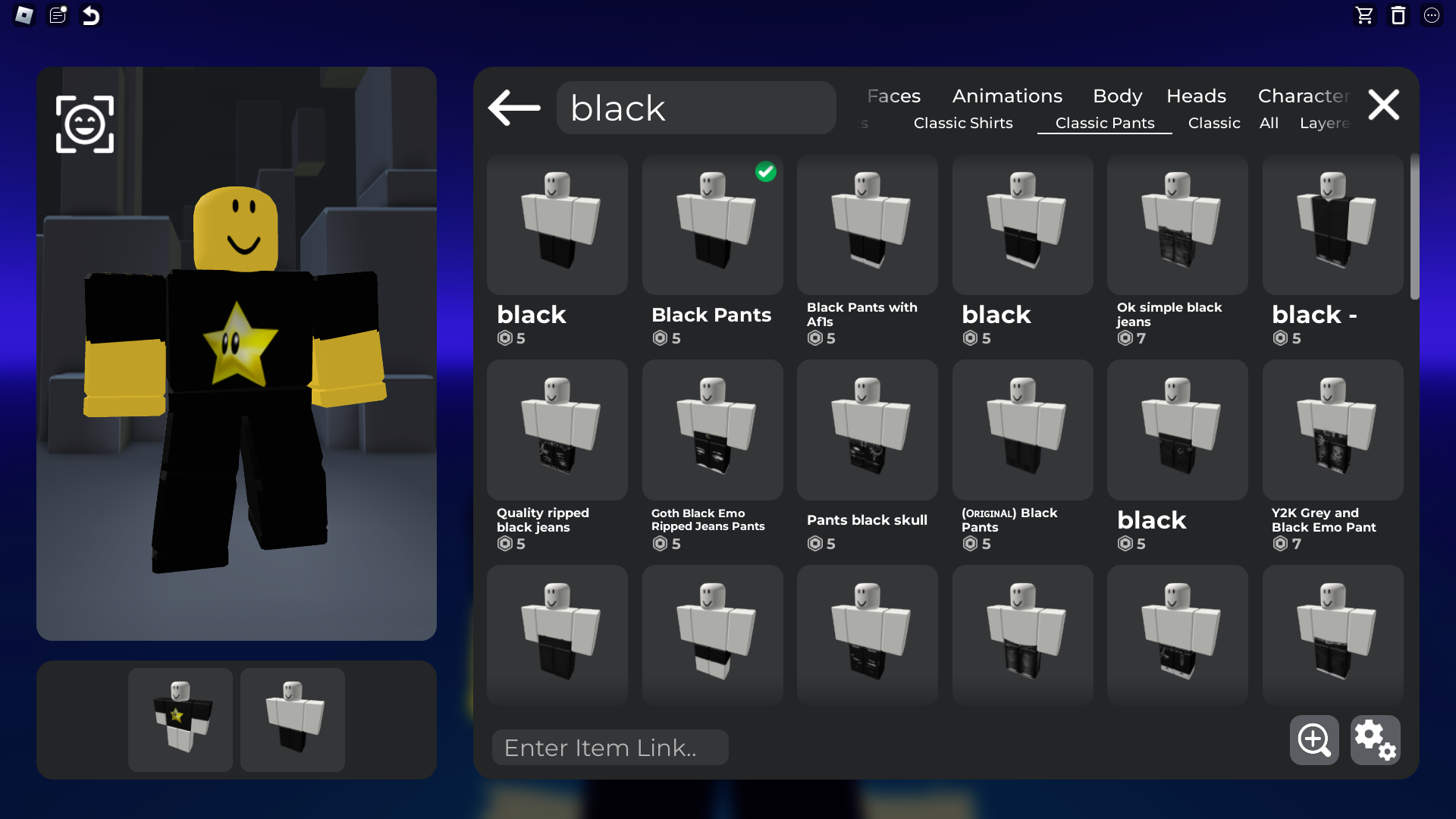The height and width of the screenshot is (819, 1456).
Task: Switch to Classic Shirts subtab
Action: 963,123
